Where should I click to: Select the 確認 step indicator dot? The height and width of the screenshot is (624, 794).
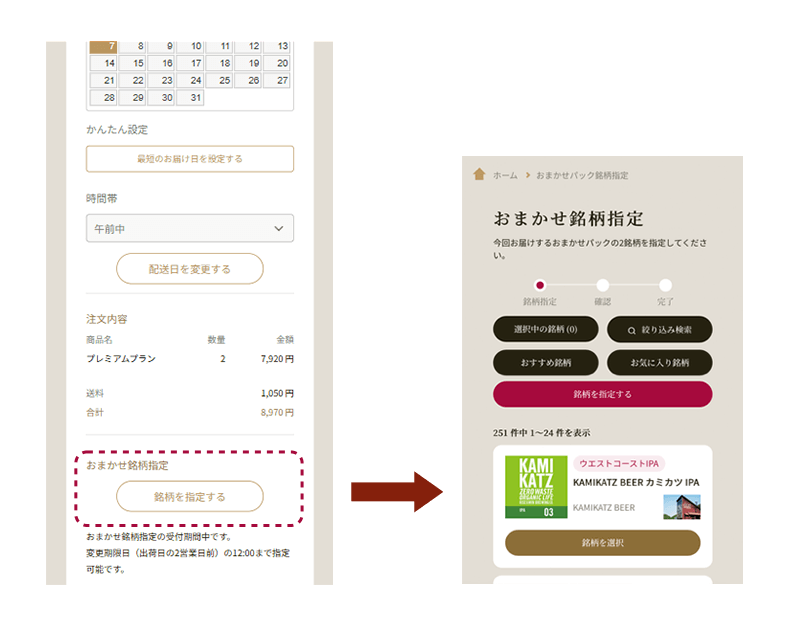point(602,285)
